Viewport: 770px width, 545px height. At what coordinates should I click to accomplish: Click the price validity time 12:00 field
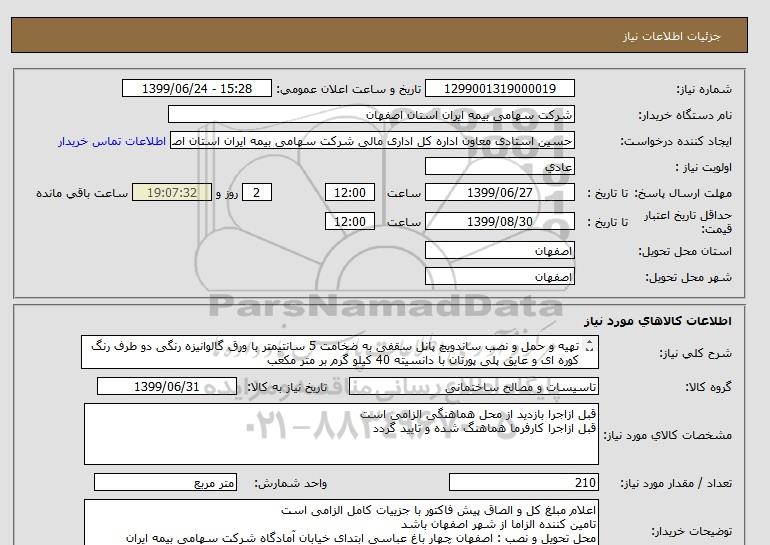click(x=350, y=221)
